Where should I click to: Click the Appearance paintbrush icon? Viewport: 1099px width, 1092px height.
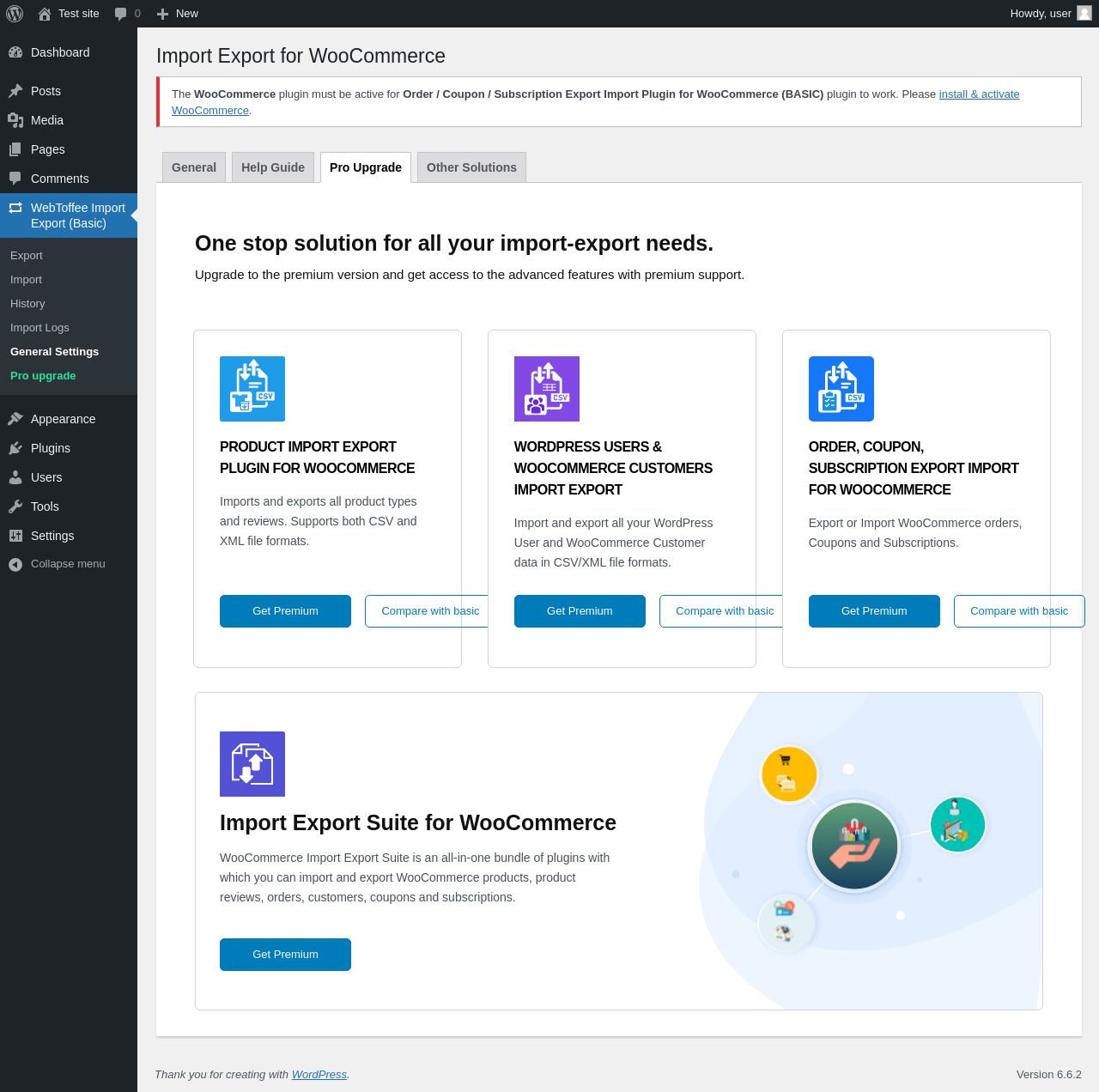coord(15,419)
